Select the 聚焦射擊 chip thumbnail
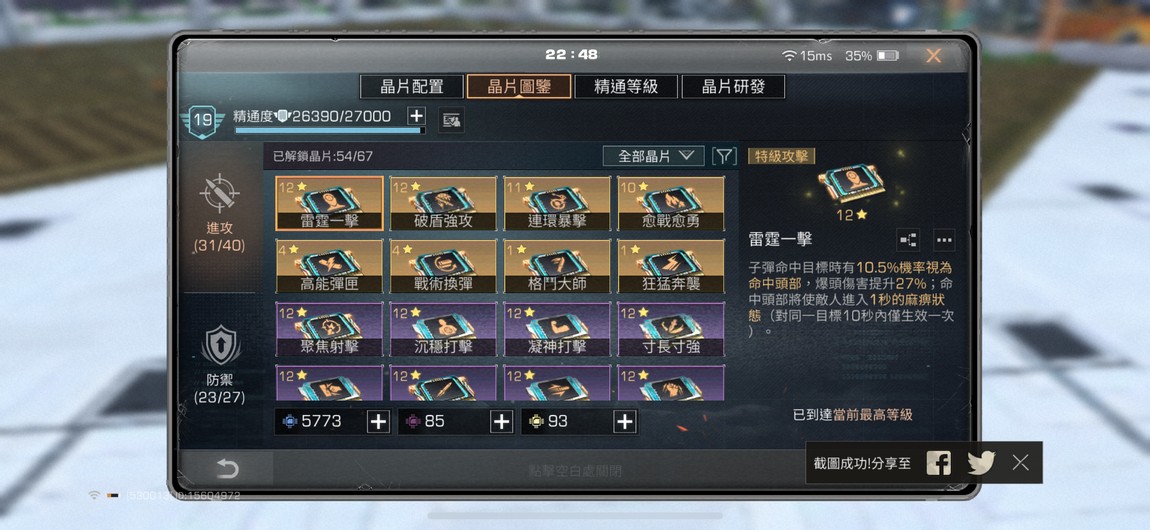1150x530 pixels. click(x=329, y=329)
